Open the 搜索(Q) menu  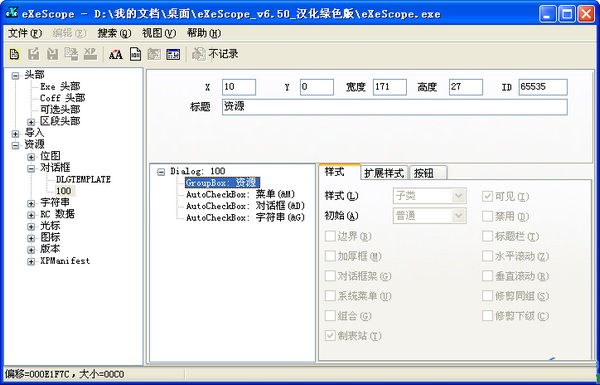coord(114,33)
